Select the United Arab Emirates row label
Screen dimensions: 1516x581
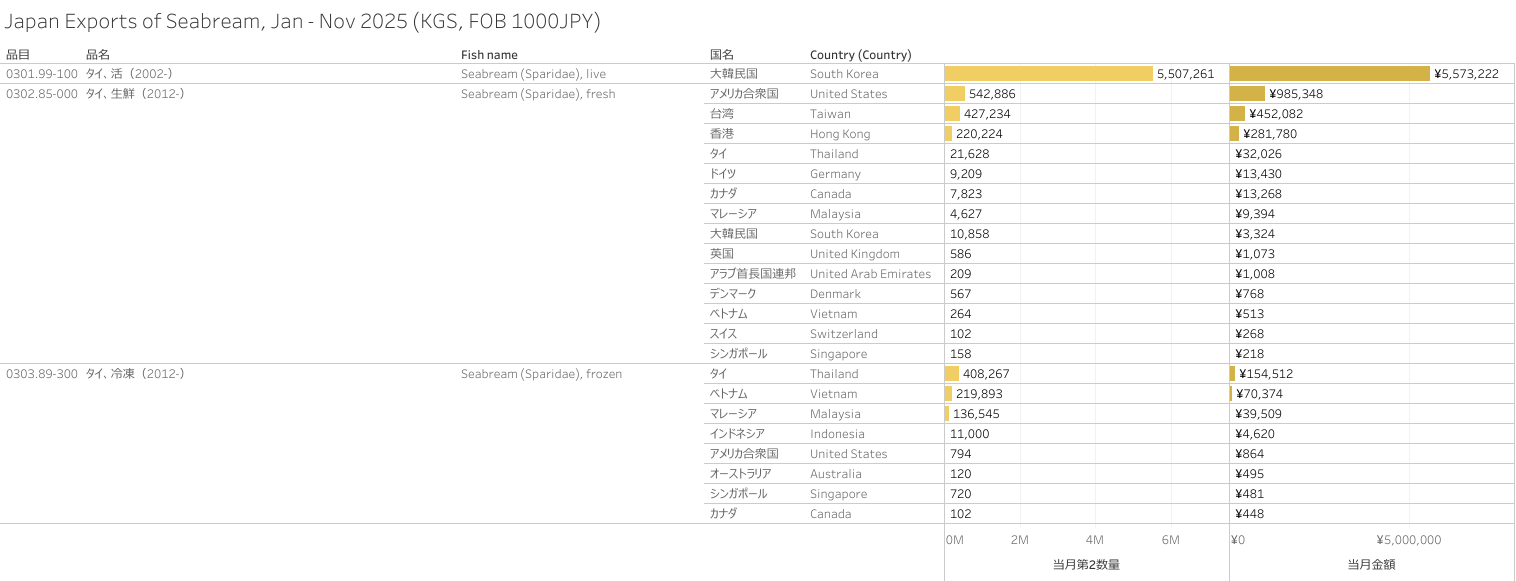tap(870, 274)
